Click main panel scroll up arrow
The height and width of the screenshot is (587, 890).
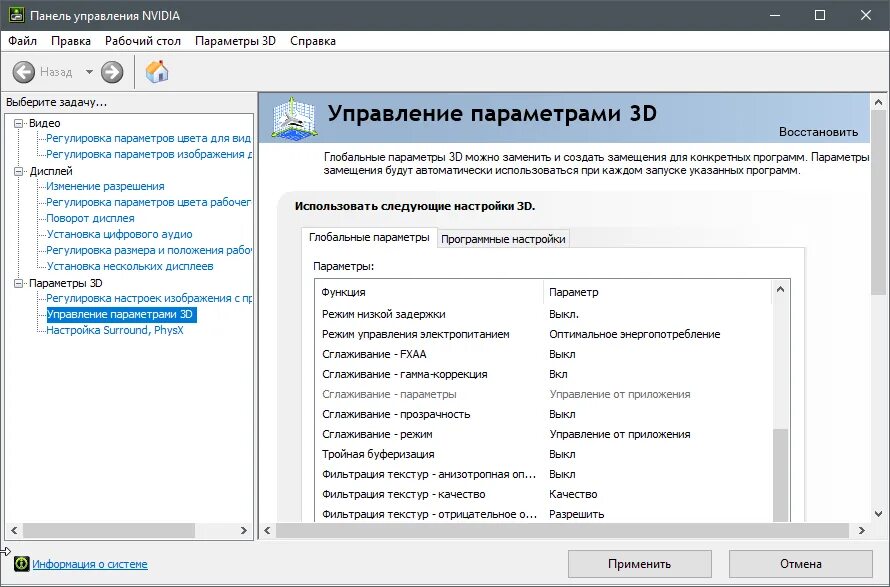pos(878,103)
